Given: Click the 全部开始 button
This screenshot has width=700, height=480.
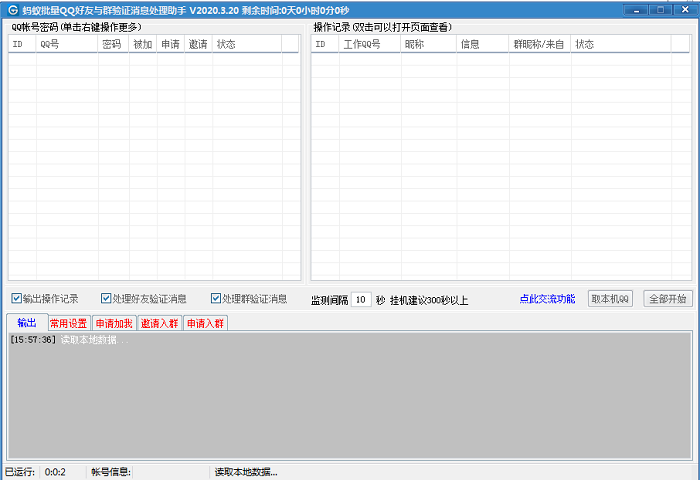Looking at the screenshot, I should click(x=668, y=299).
